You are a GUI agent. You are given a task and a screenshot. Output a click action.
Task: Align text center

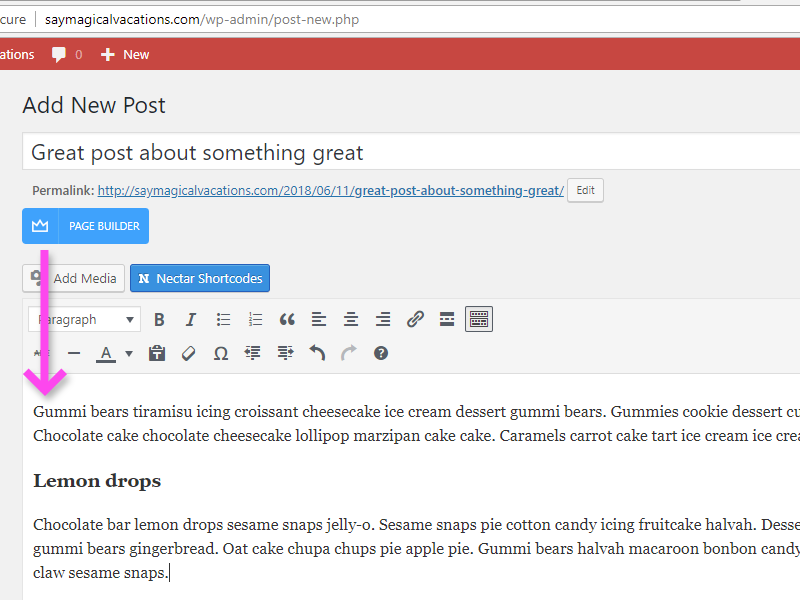351,319
